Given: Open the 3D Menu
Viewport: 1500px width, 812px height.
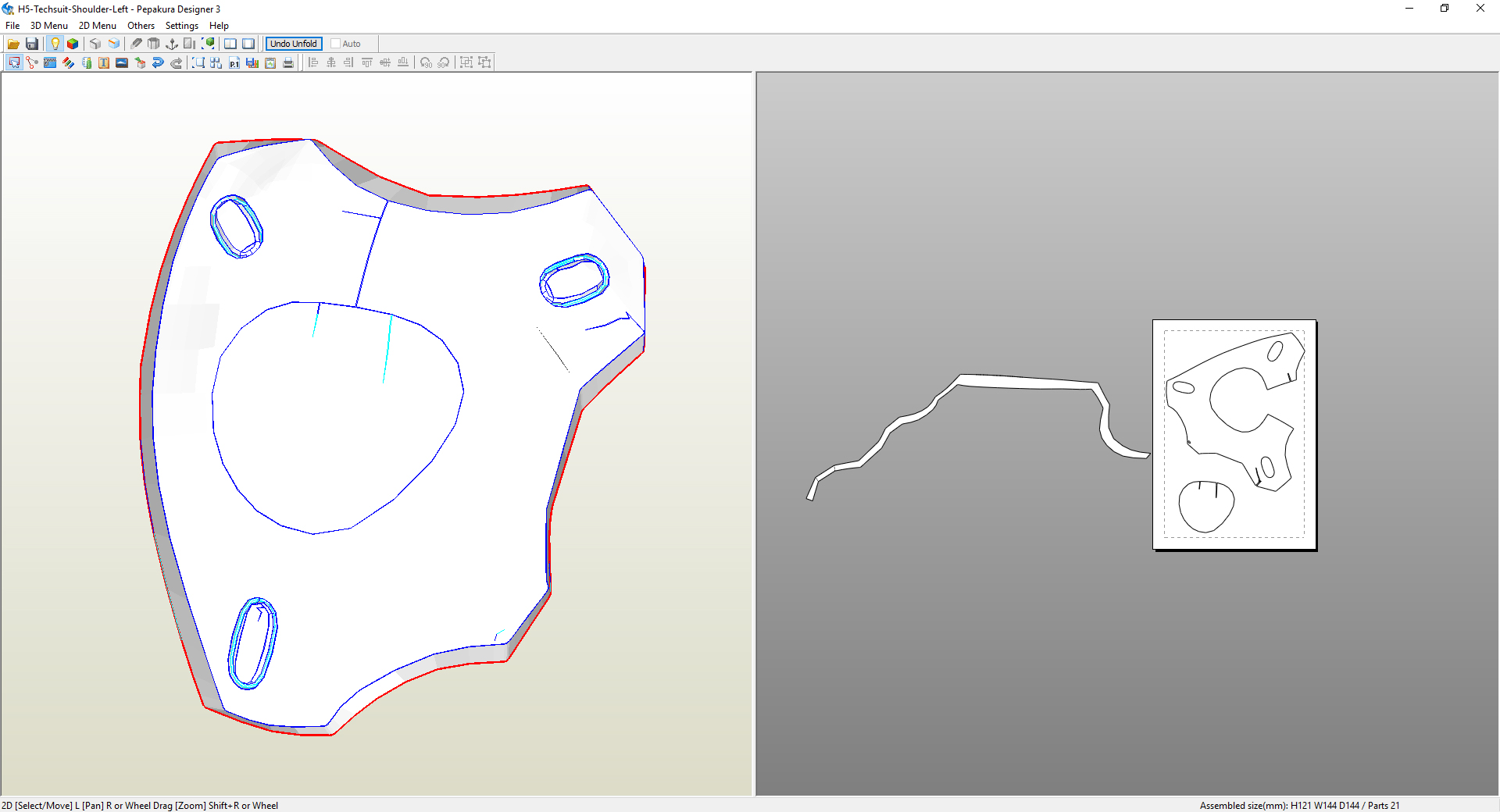Looking at the screenshot, I should [x=49, y=26].
